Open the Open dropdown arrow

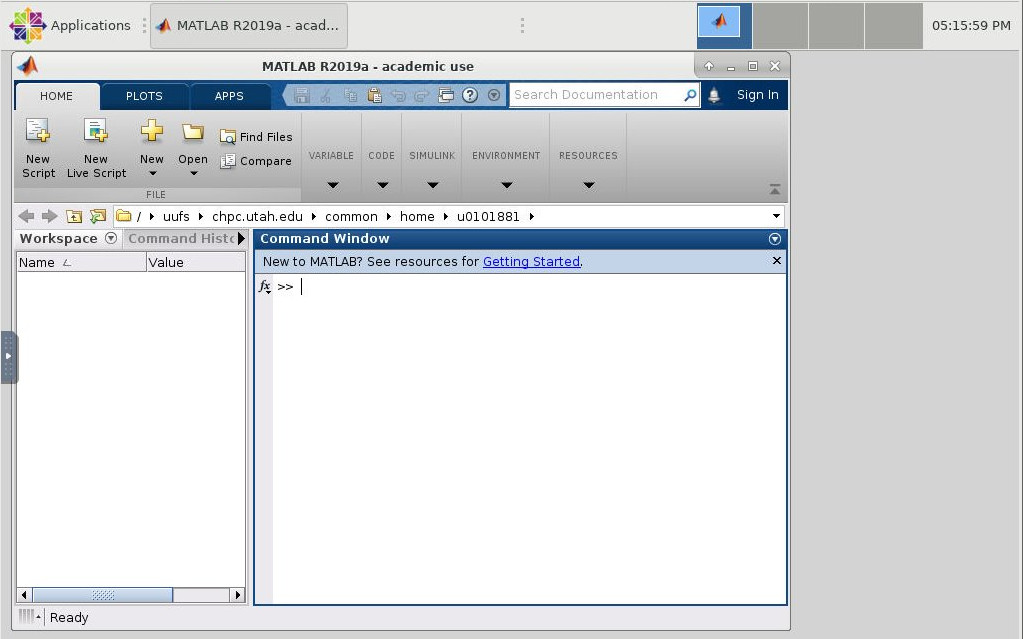click(194, 174)
